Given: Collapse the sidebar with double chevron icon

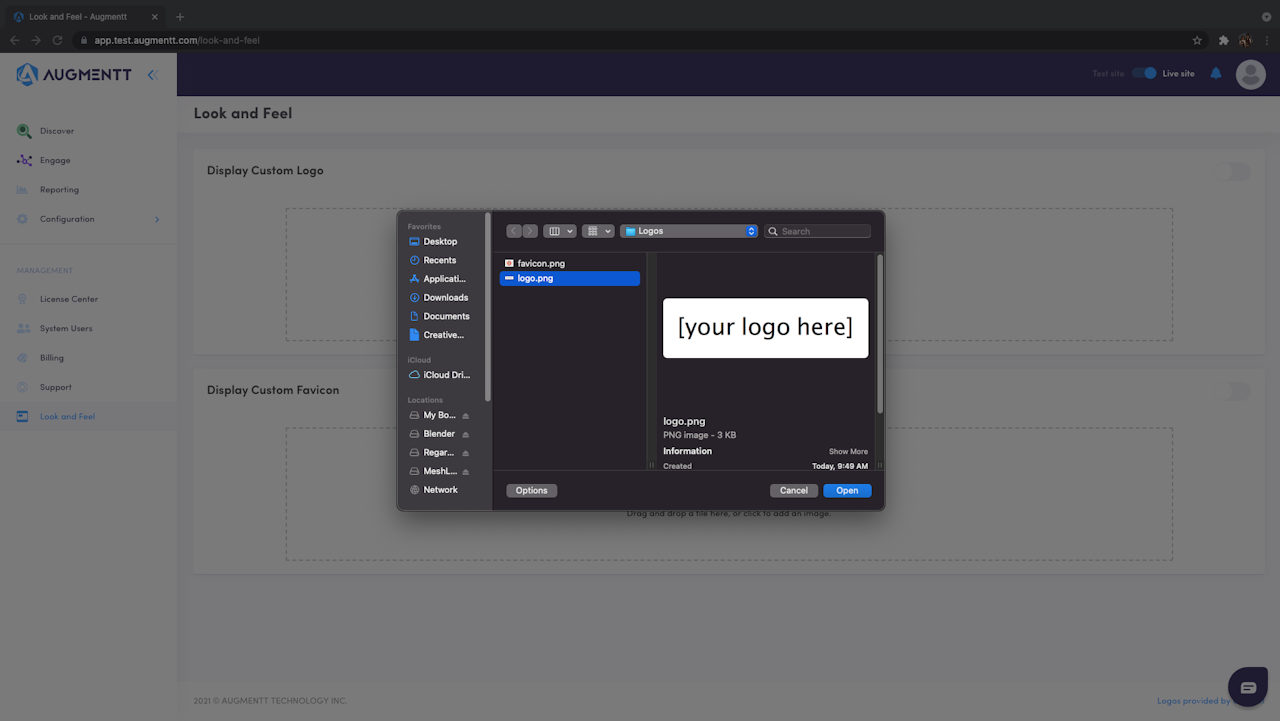Looking at the screenshot, I should pyautogui.click(x=152, y=74).
